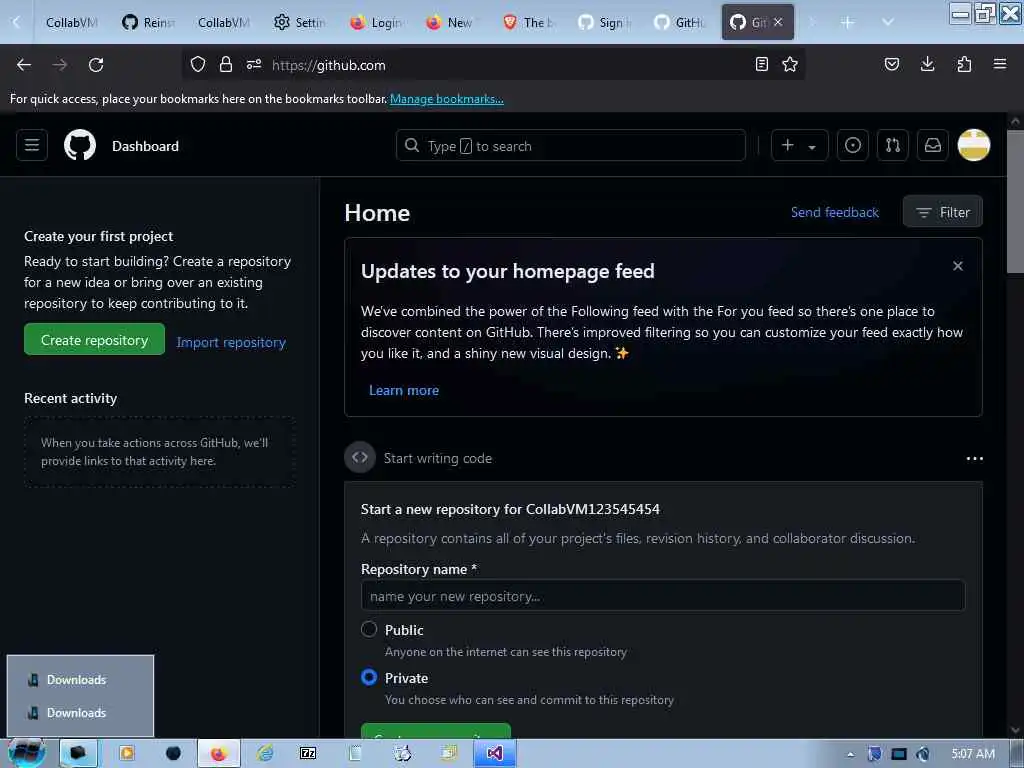Open the Windows Start button
Image resolution: width=1024 pixels, height=768 pixels.
pyautogui.click(x=26, y=753)
